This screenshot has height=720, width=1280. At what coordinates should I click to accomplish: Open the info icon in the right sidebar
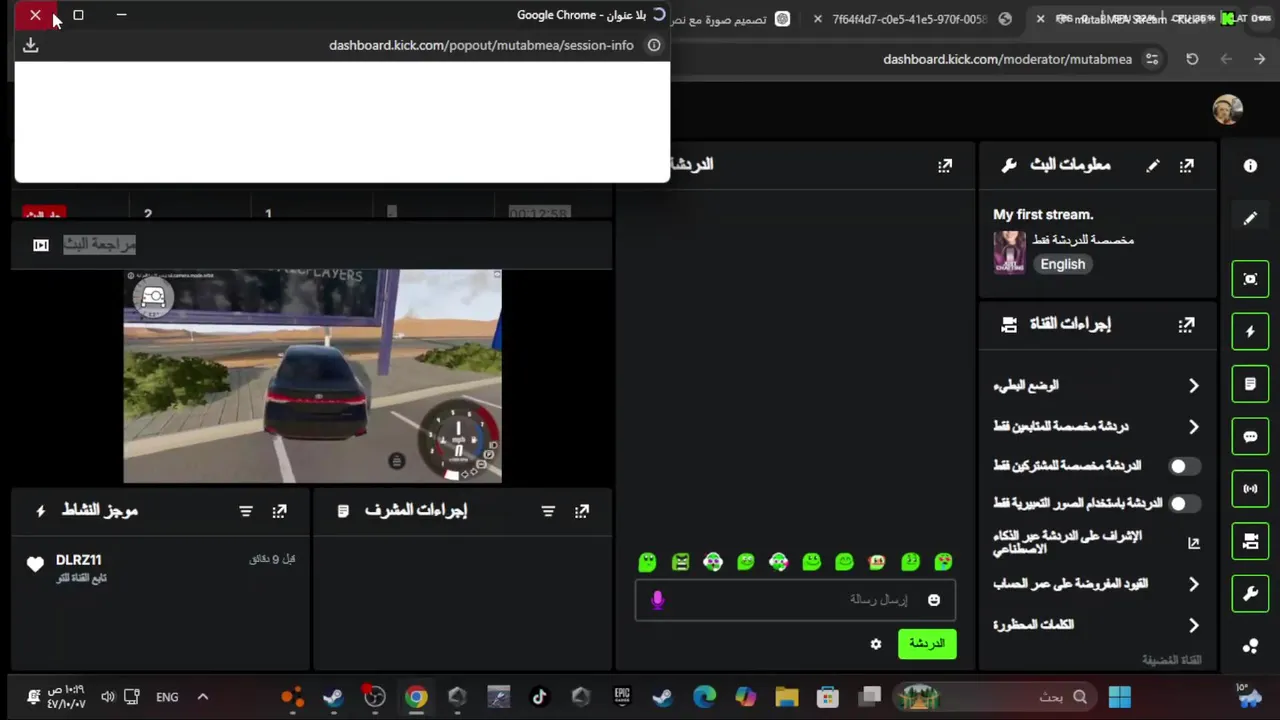click(1250, 166)
